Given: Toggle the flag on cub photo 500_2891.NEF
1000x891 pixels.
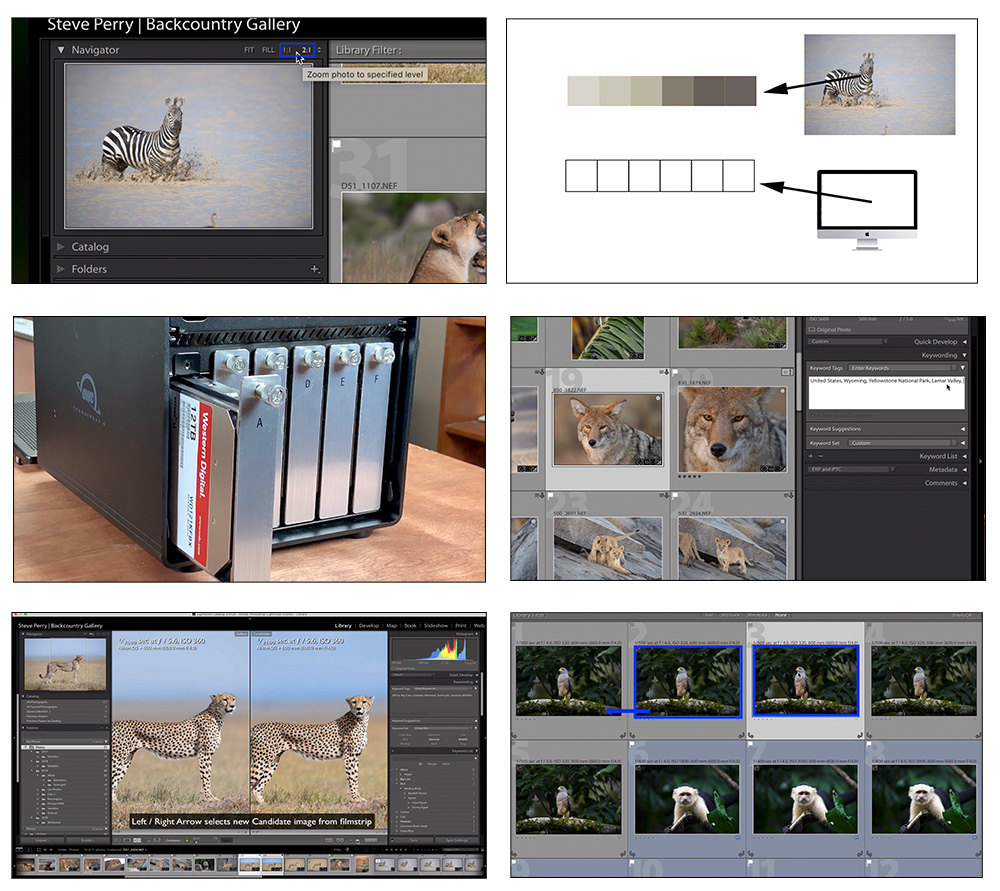Looking at the screenshot, I should [551, 496].
